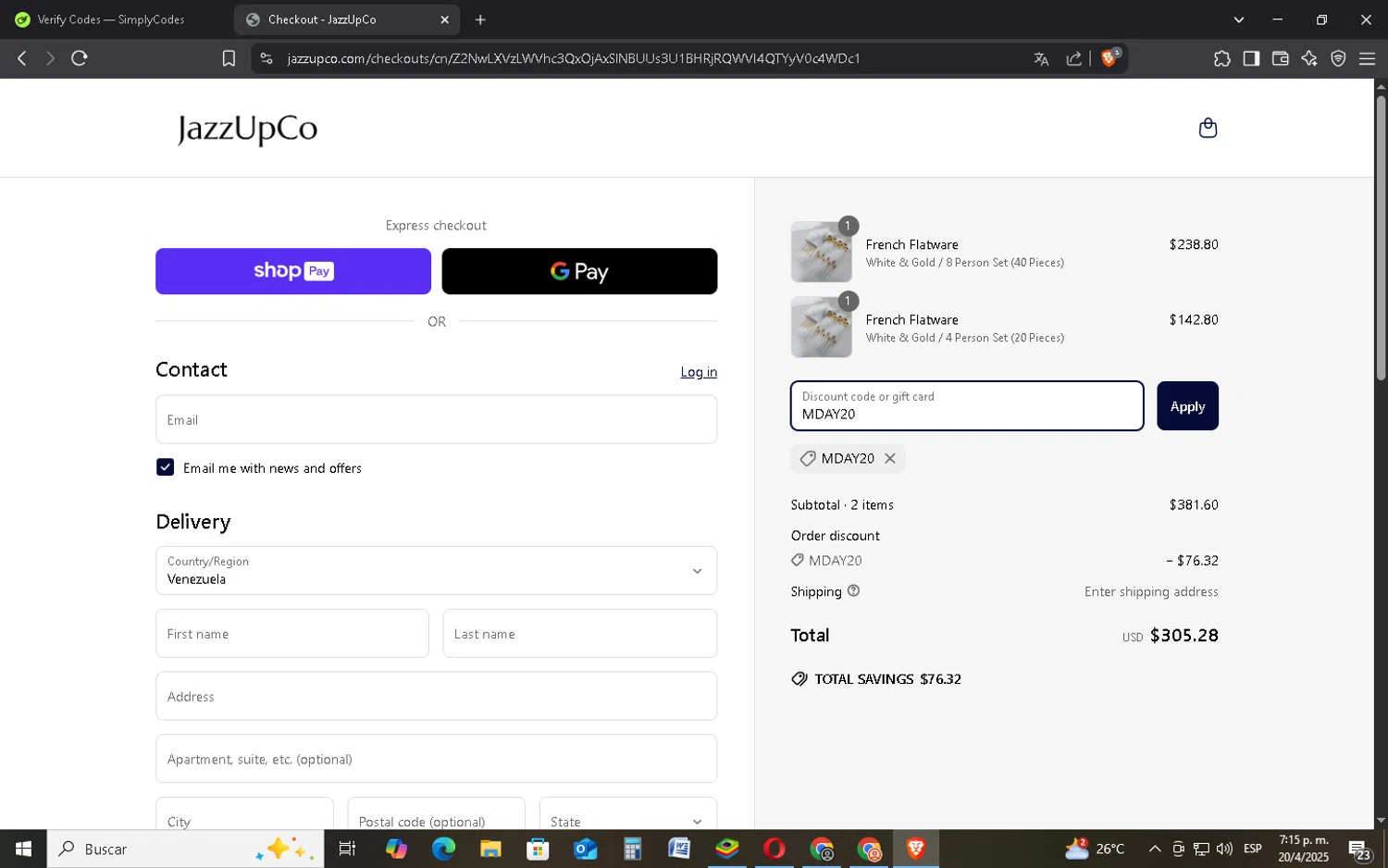Click the browser forward arrow
The image size is (1388, 868).
50,58
